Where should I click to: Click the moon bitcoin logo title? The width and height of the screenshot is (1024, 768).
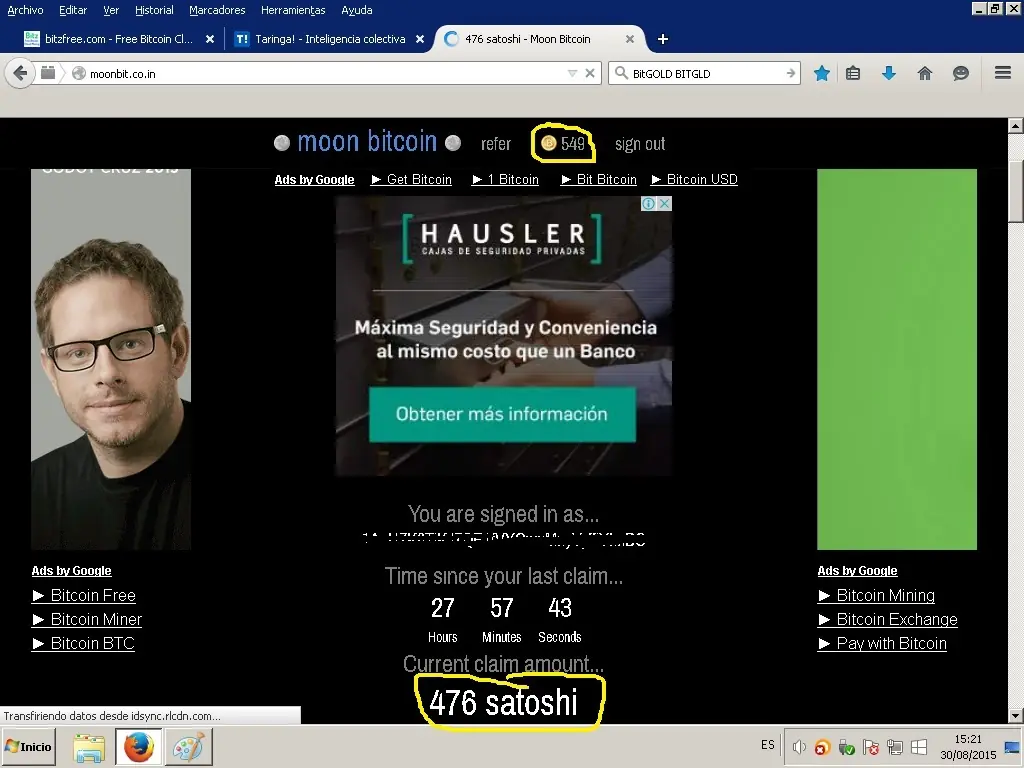[367, 142]
